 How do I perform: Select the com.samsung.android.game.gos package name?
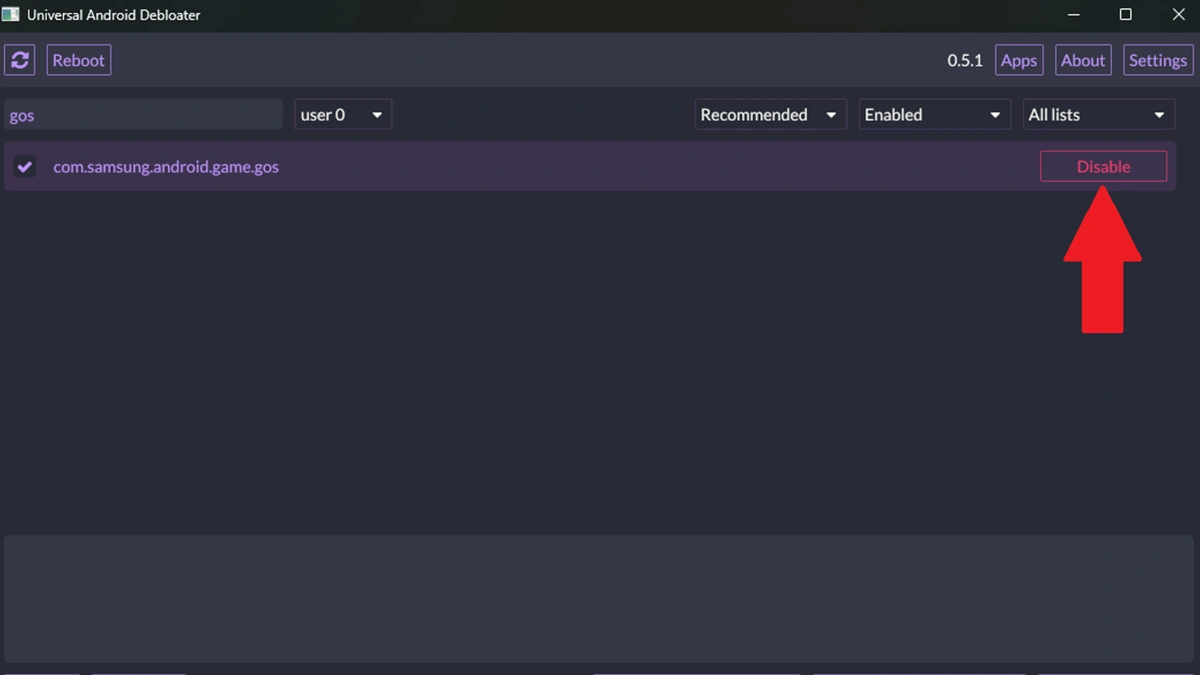point(166,167)
